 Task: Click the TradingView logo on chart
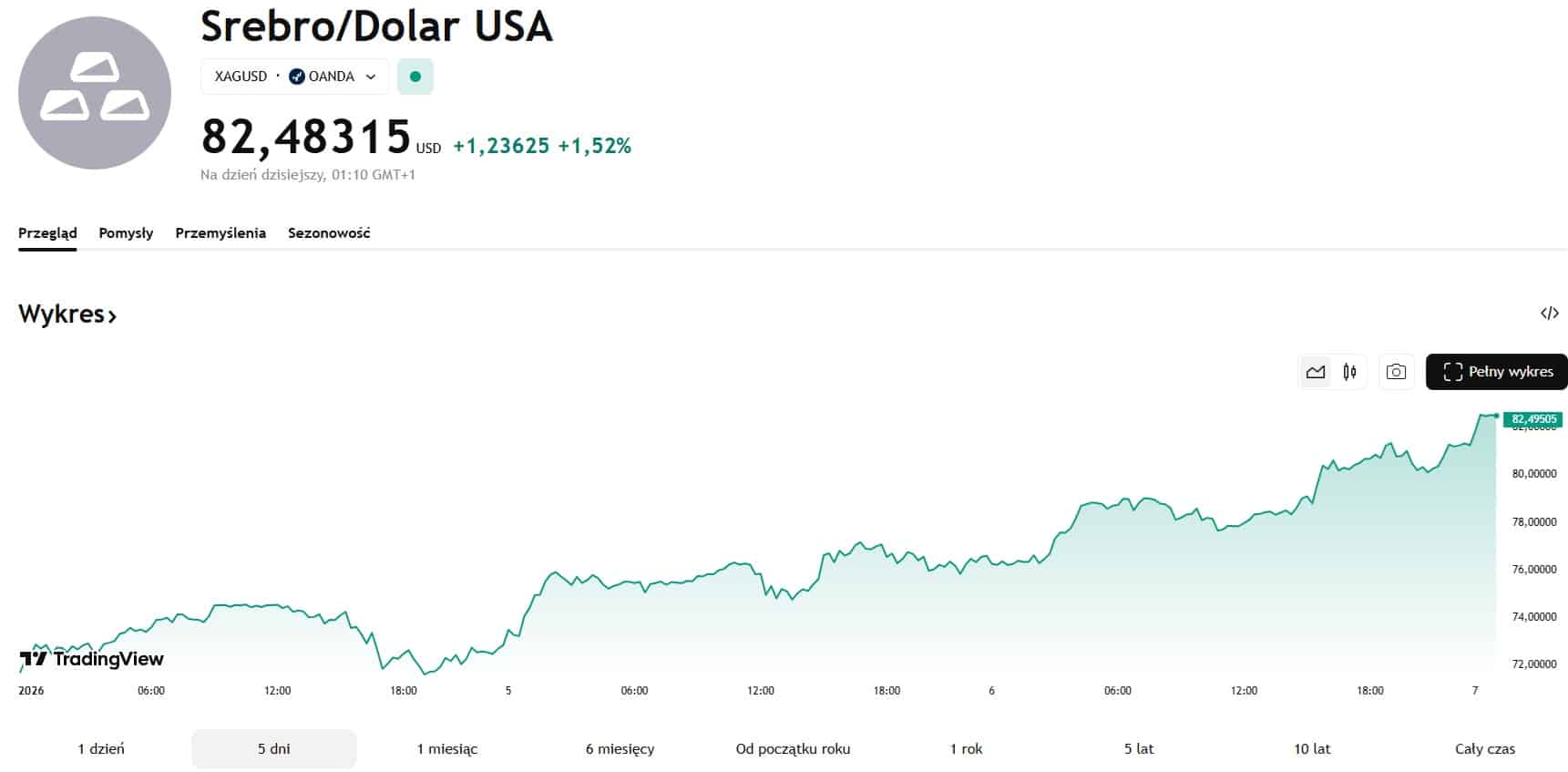click(92, 659)
